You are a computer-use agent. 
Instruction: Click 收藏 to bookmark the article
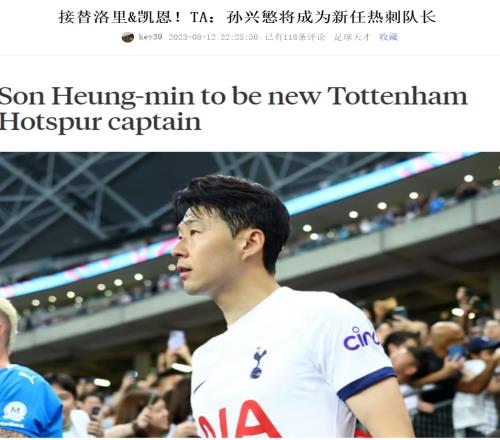coord(388,37)
